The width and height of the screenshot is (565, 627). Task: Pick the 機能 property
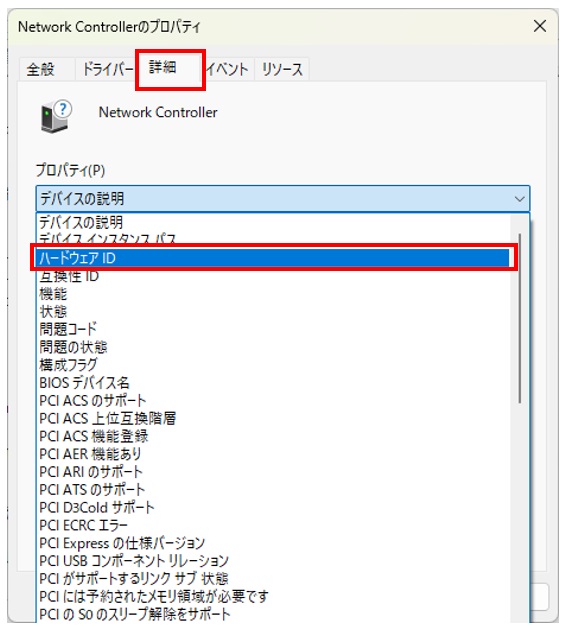point(273,294)
